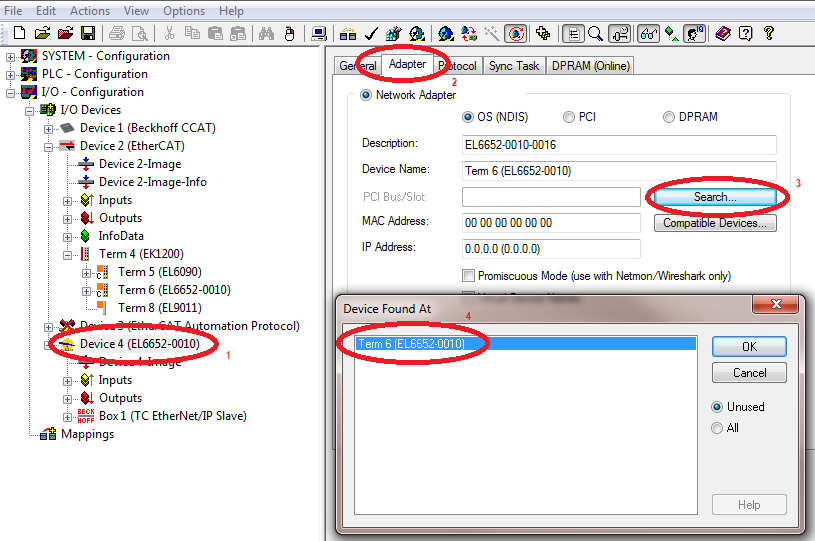The height and width of the screenshot is (541, 815).
Task: Click the yellow question mark icon
Action: pyautogui.click(x=769, y=33)
